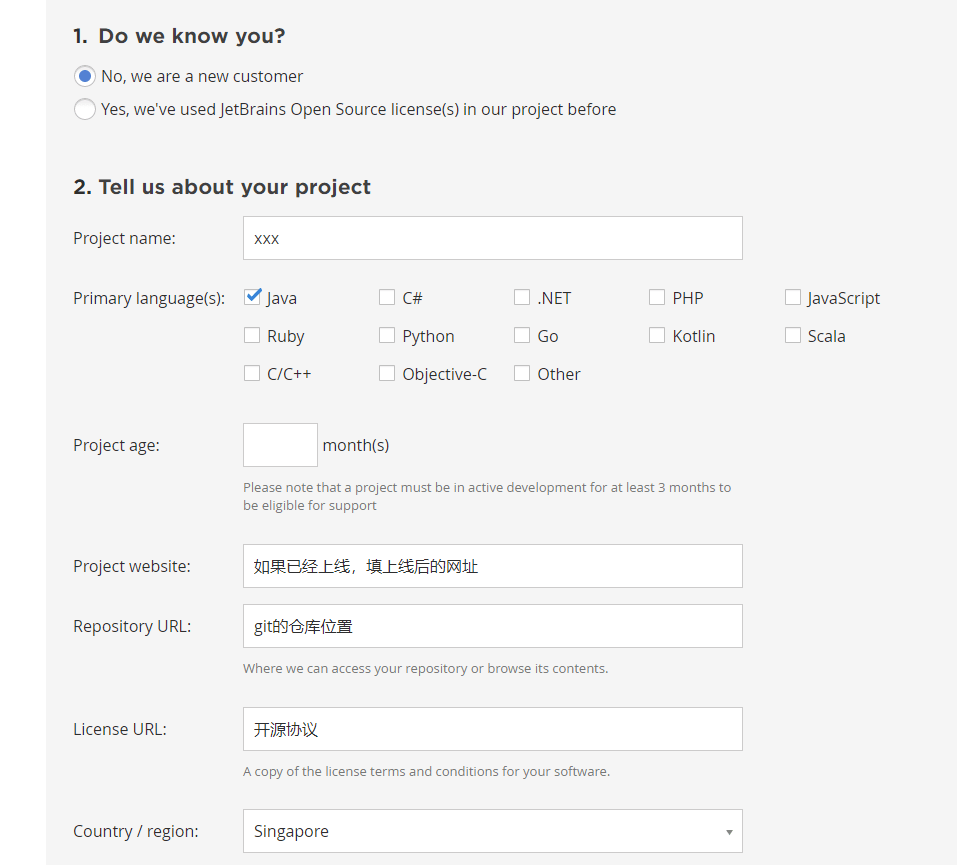Enable the .NET checkbox
Screen dimensions: 957x865
[522, 297]
